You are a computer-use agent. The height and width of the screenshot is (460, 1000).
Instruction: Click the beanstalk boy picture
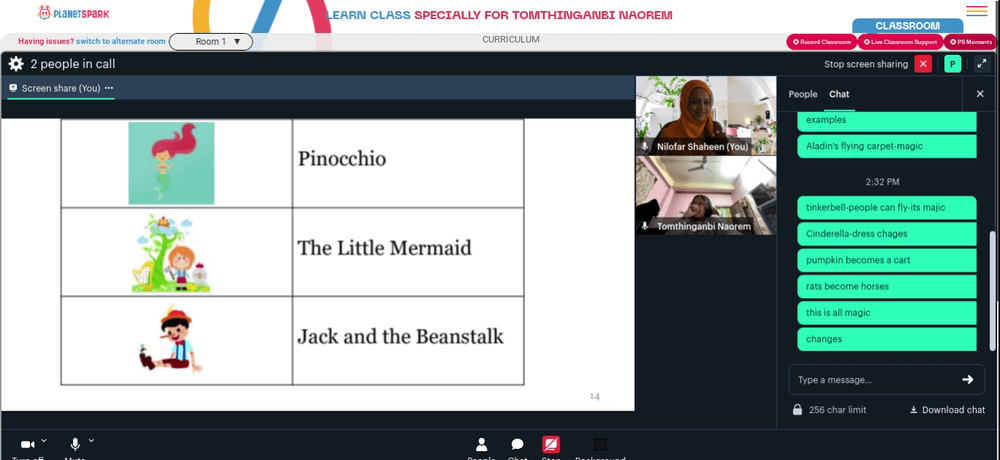point(170,253)
